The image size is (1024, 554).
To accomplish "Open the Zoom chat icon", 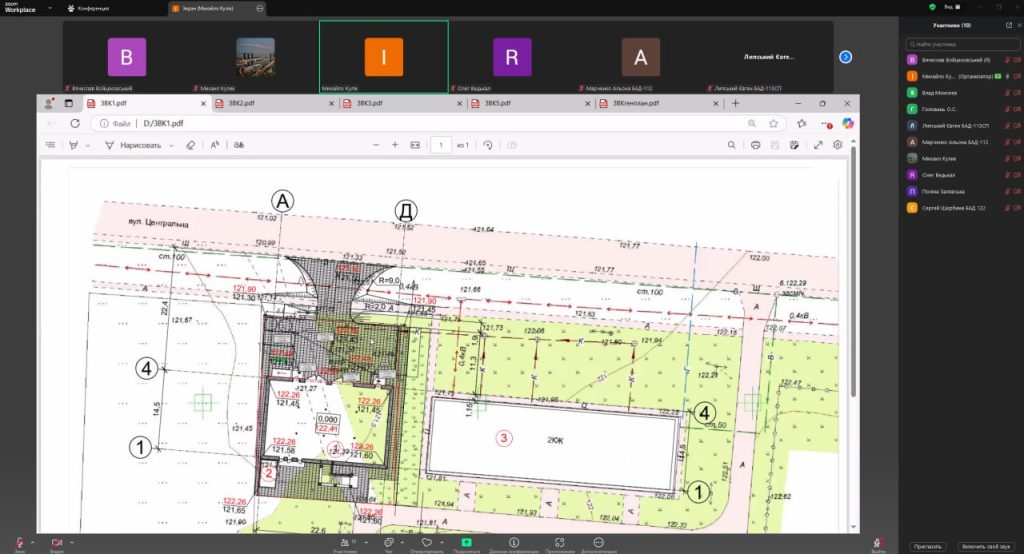I will (388, 542).
